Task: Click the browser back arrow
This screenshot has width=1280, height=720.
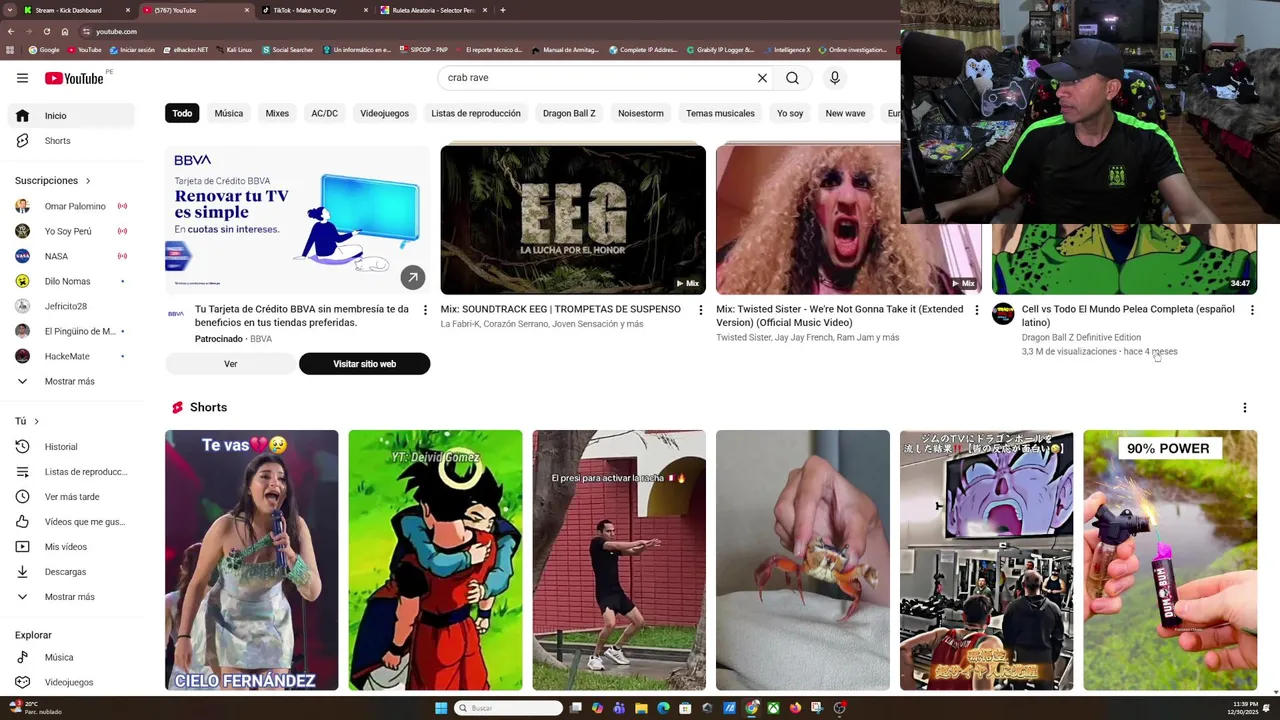Action: (10, 31)
